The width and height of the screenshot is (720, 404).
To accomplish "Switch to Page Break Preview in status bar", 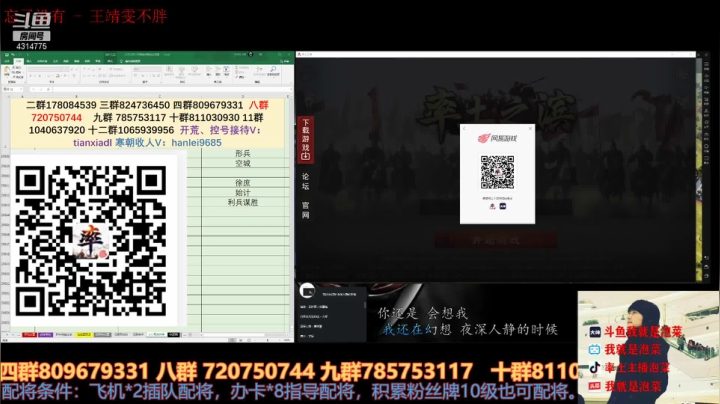I will pos(248,340).
